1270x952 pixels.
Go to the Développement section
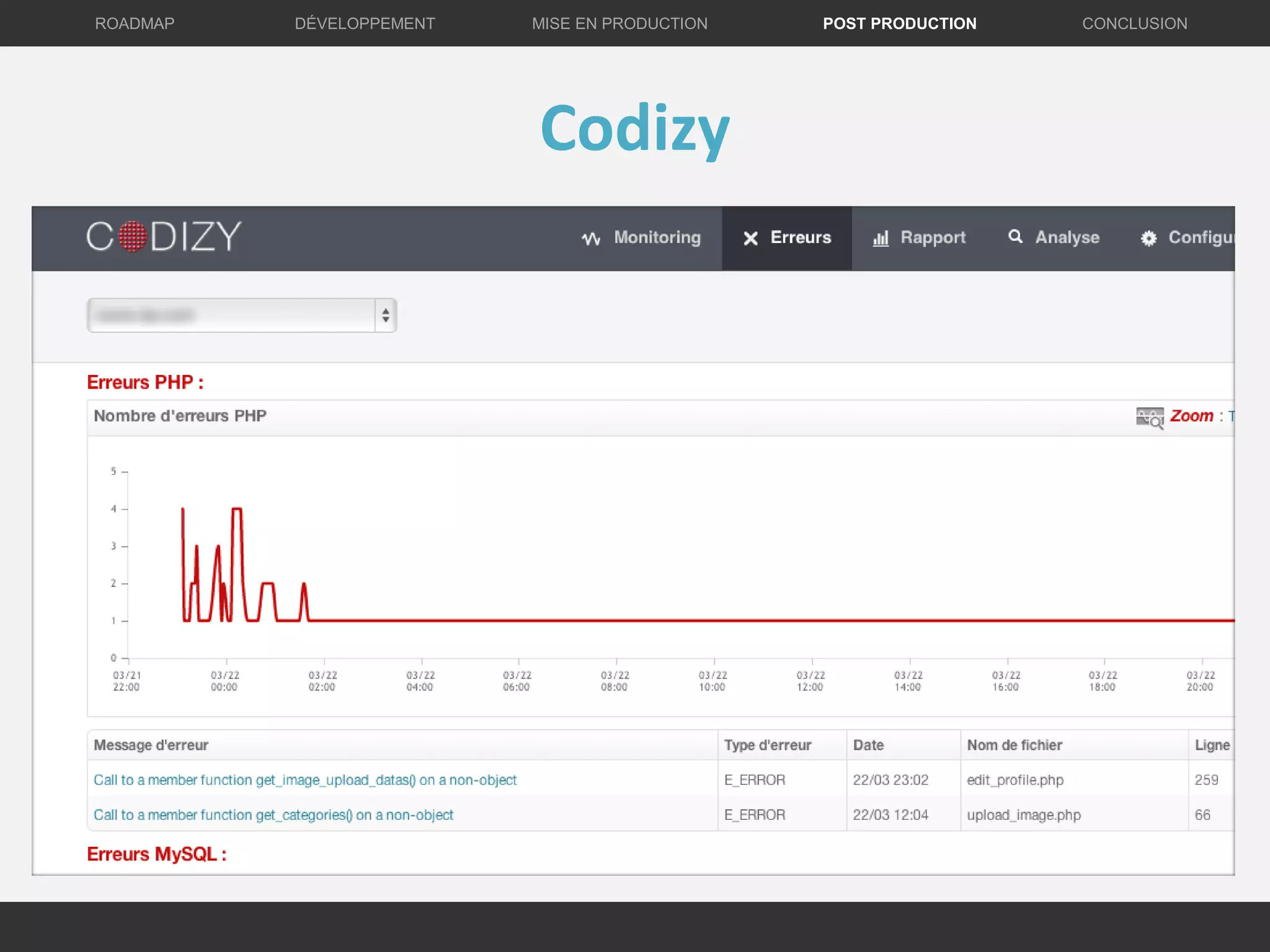click(365, 24)
